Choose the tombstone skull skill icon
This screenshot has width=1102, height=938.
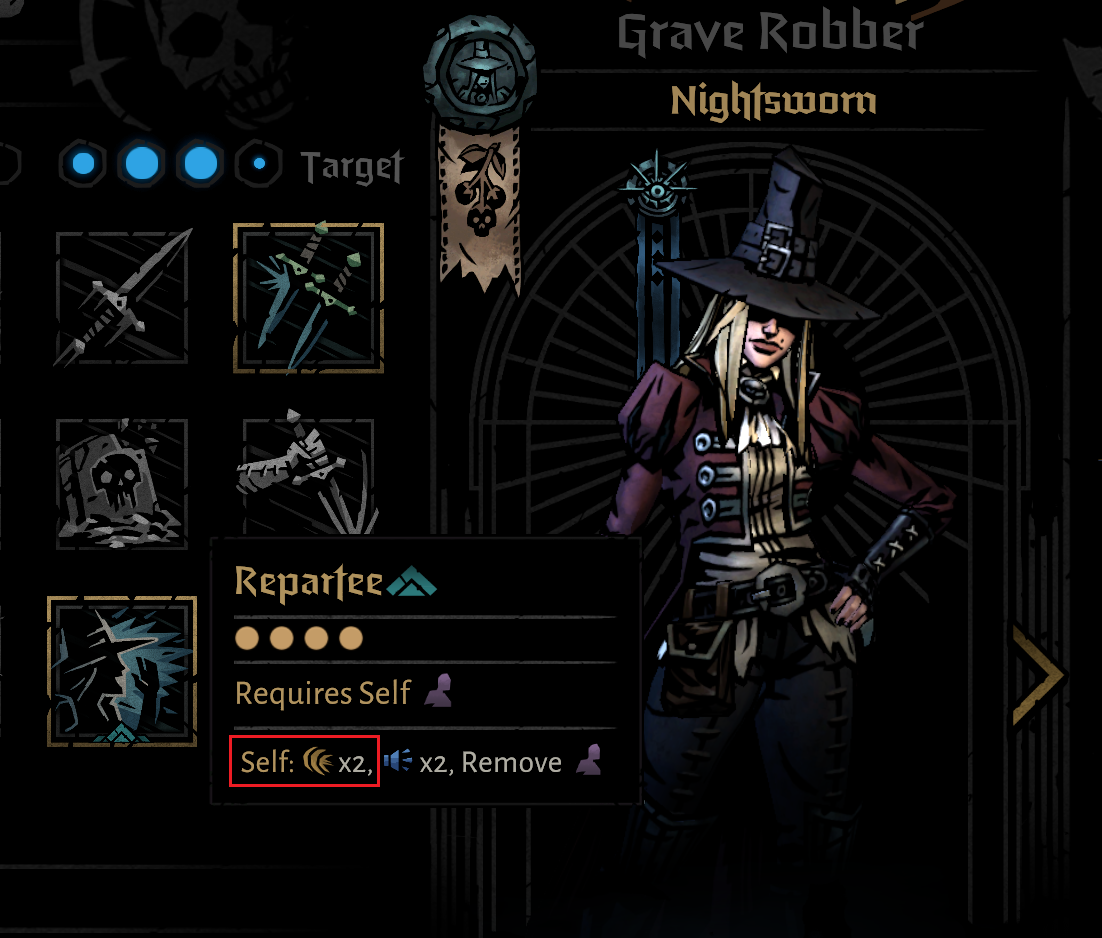click(122, 483)
